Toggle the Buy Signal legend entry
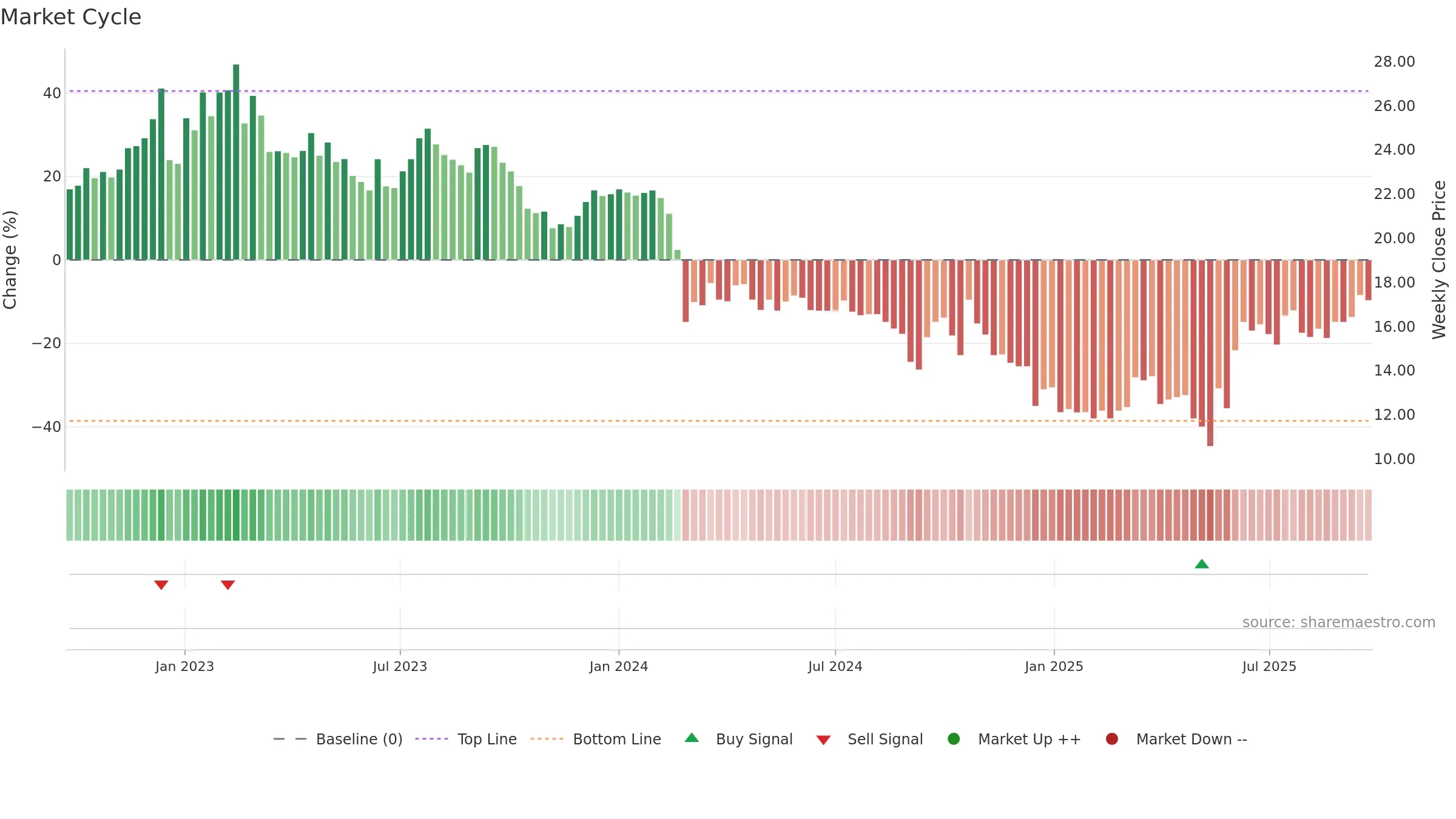The image size is (1456, 819). click(738, 739)
